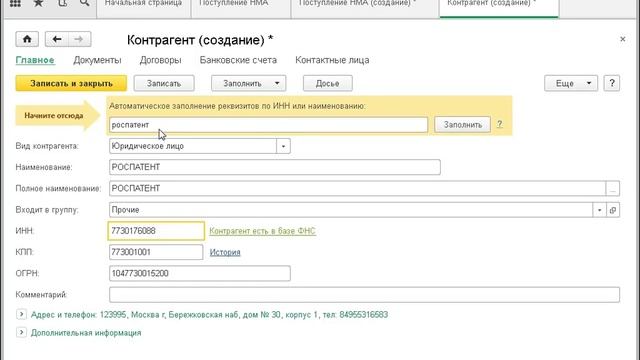The image size is (640, 360).
Task: Navigate back with left arrow
Action: coord(57,39)
